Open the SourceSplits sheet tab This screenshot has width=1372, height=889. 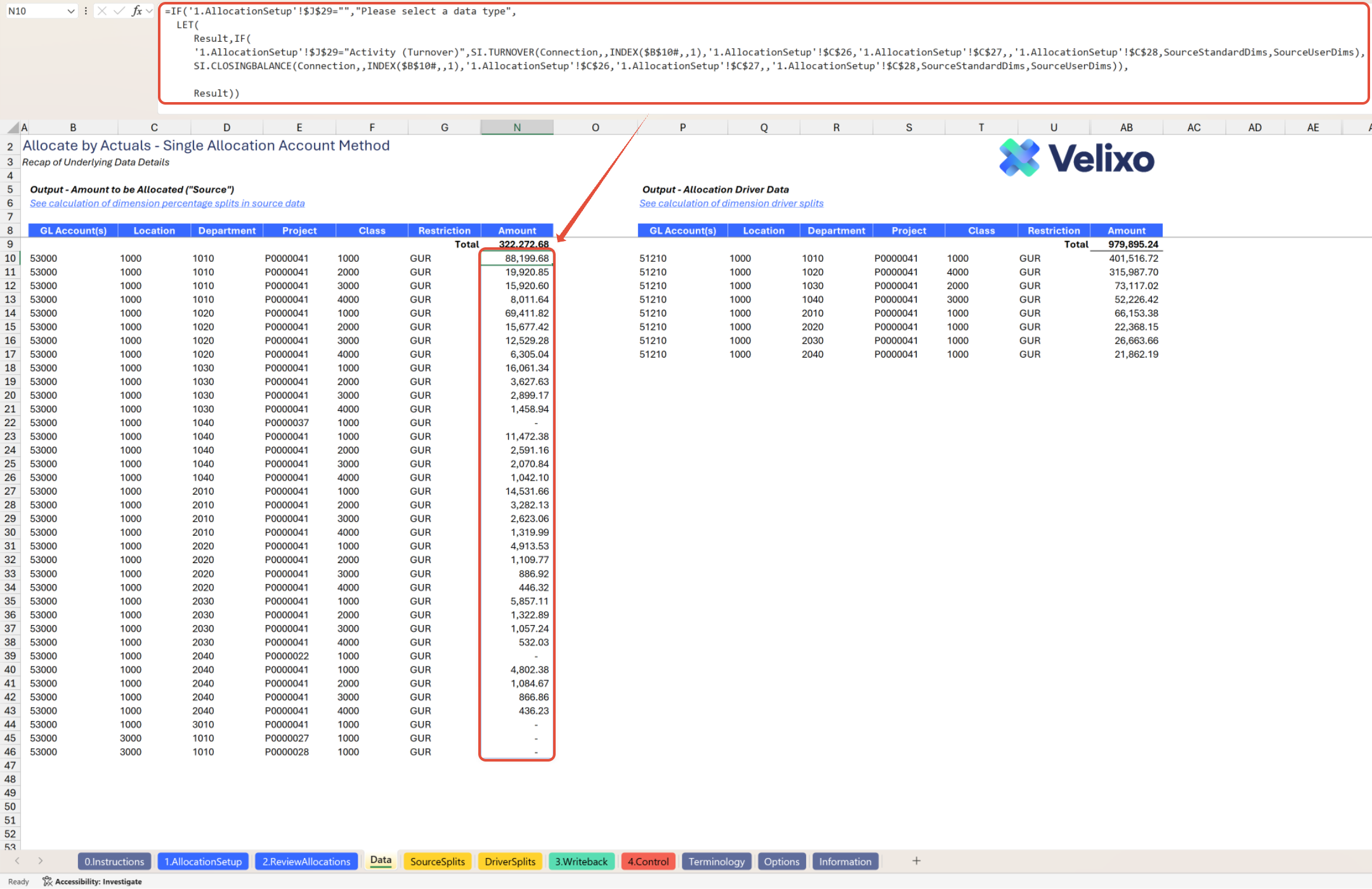437,861
